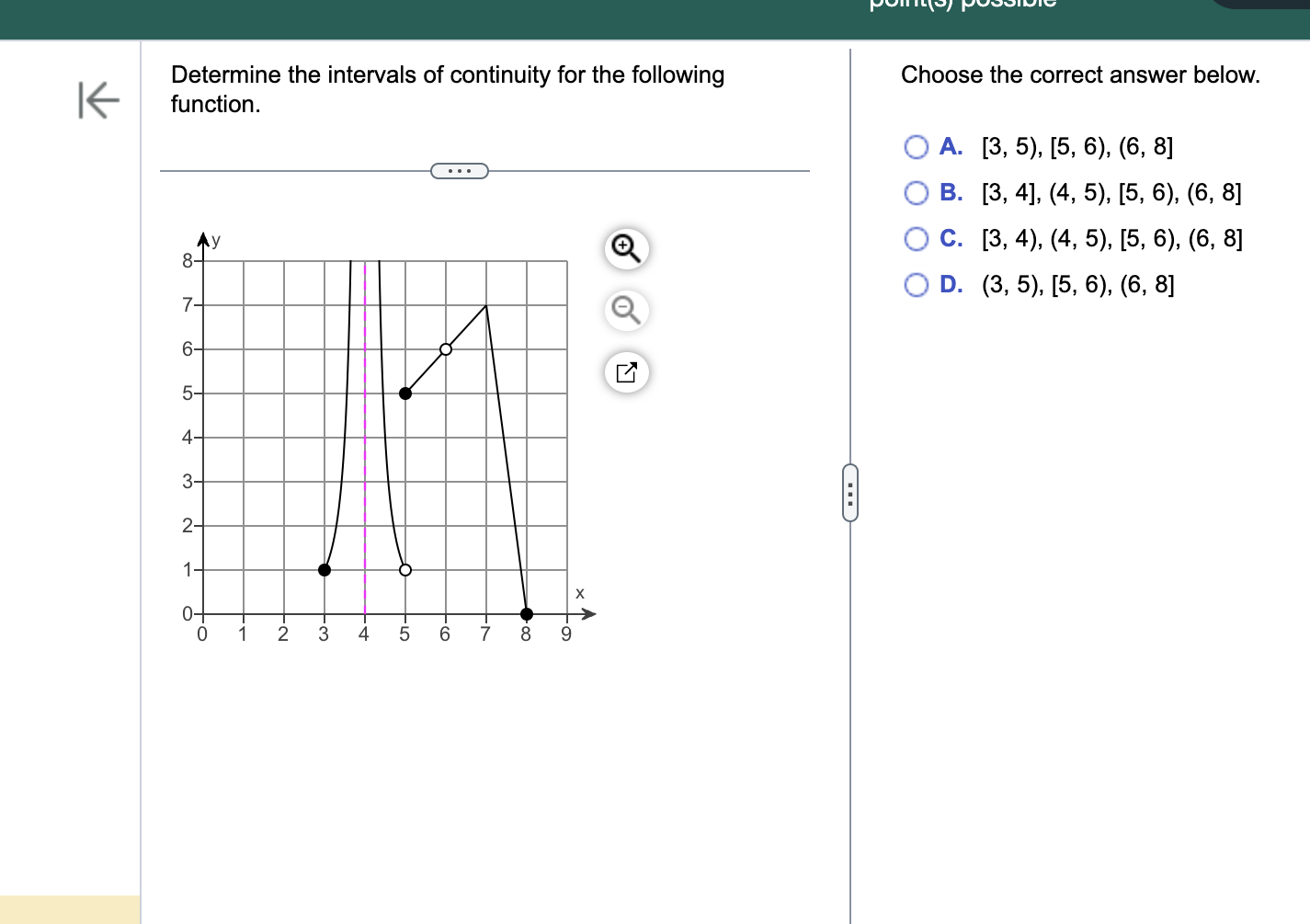Click the interval text for option B

coord(1111,192)
